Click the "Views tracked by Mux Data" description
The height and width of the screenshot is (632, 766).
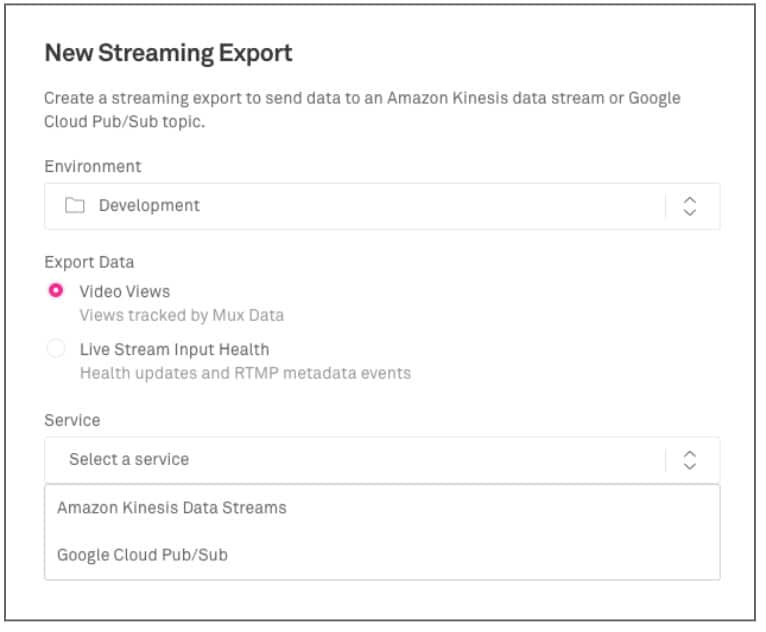tap(181, 315)
